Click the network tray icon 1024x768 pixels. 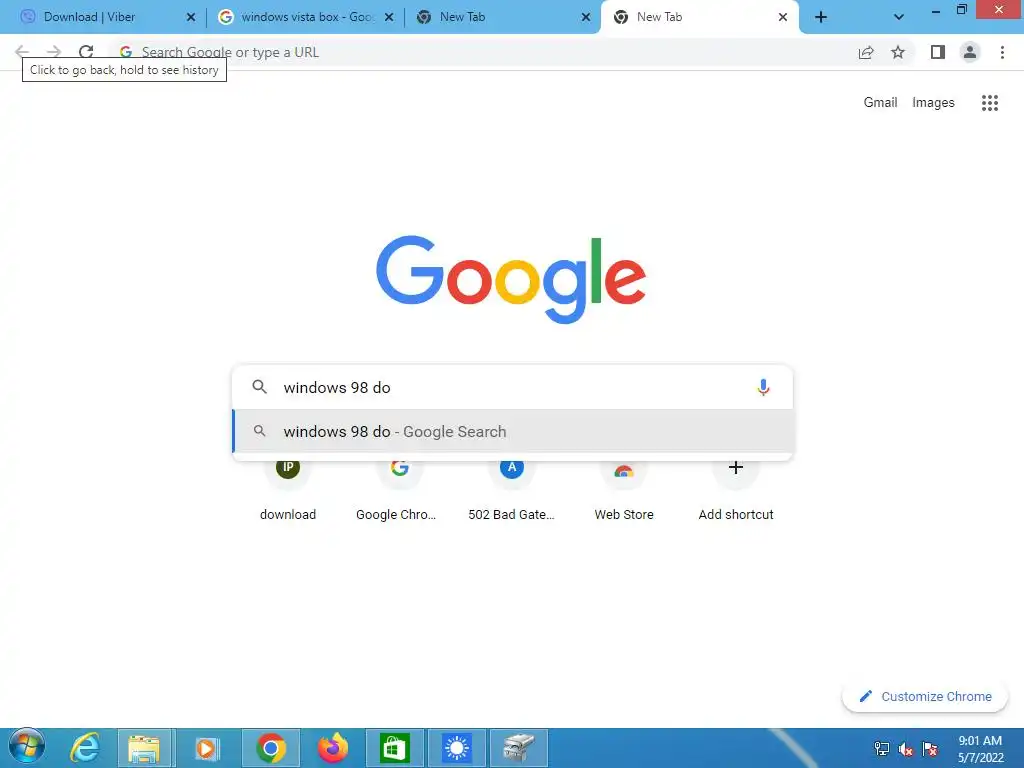[882, 749]
